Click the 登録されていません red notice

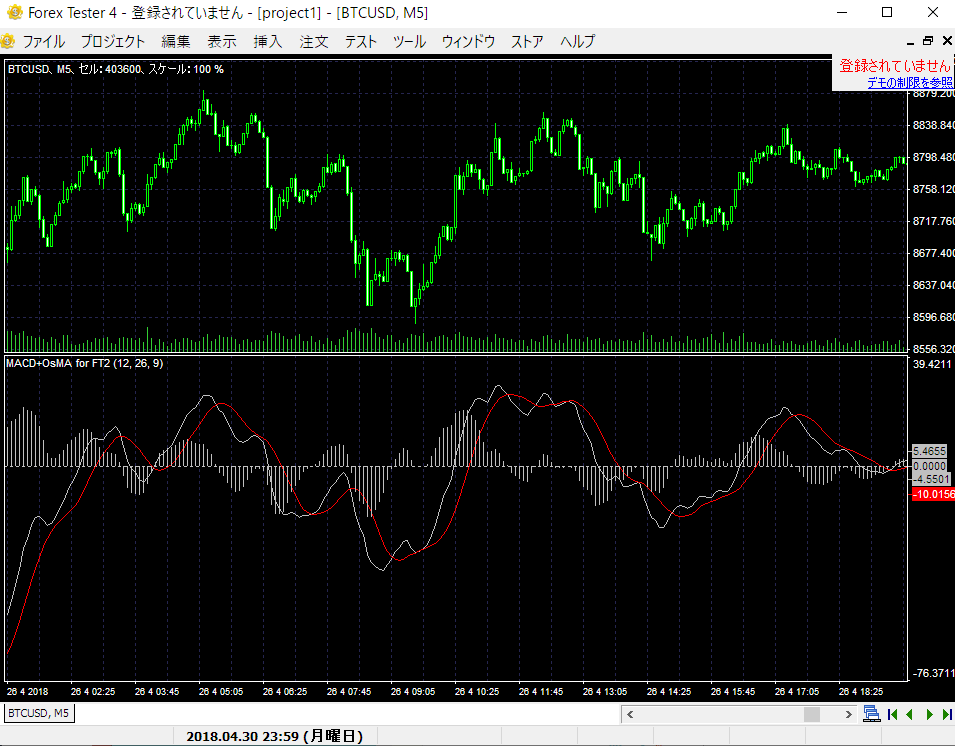coord(895,65)
